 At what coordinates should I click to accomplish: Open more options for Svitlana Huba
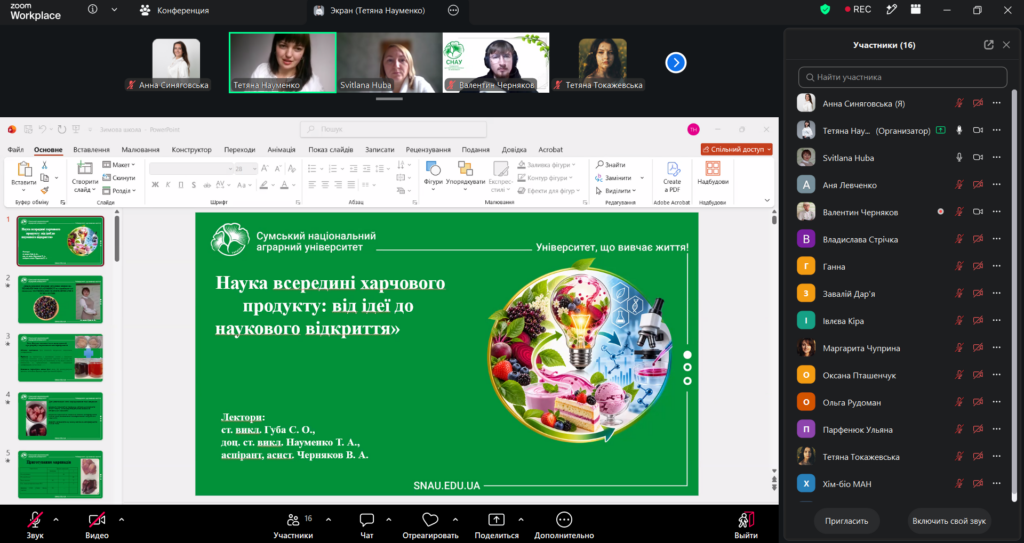pyautogui.click(x=997, y=157)
